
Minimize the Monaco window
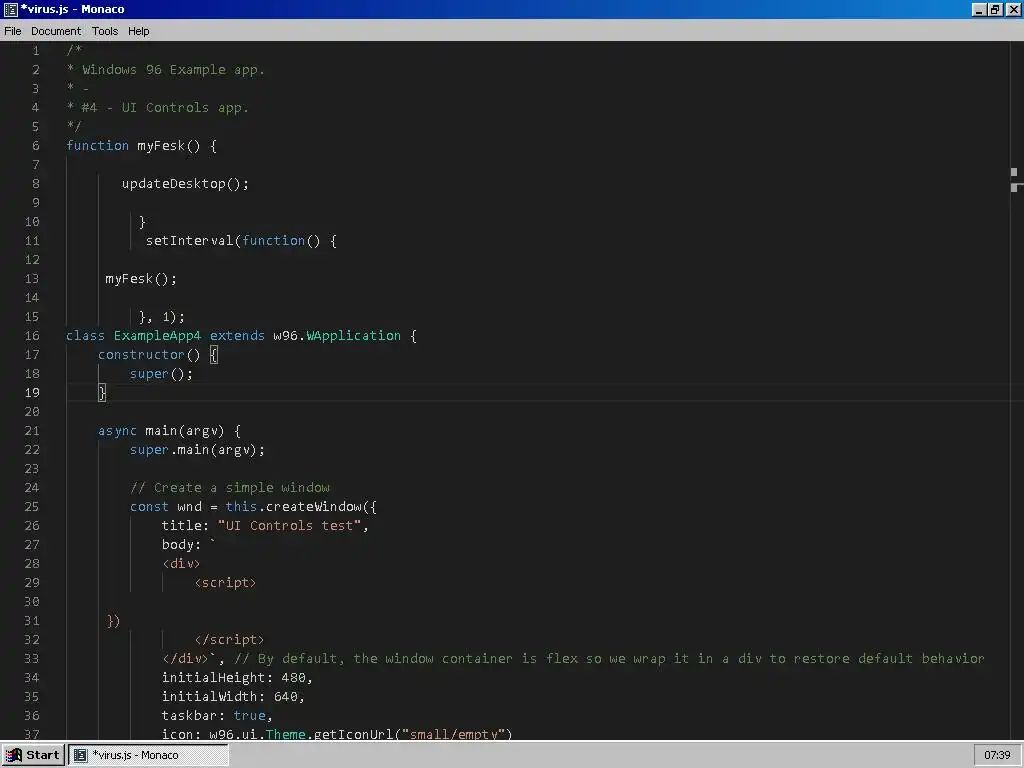coord(978,9)
